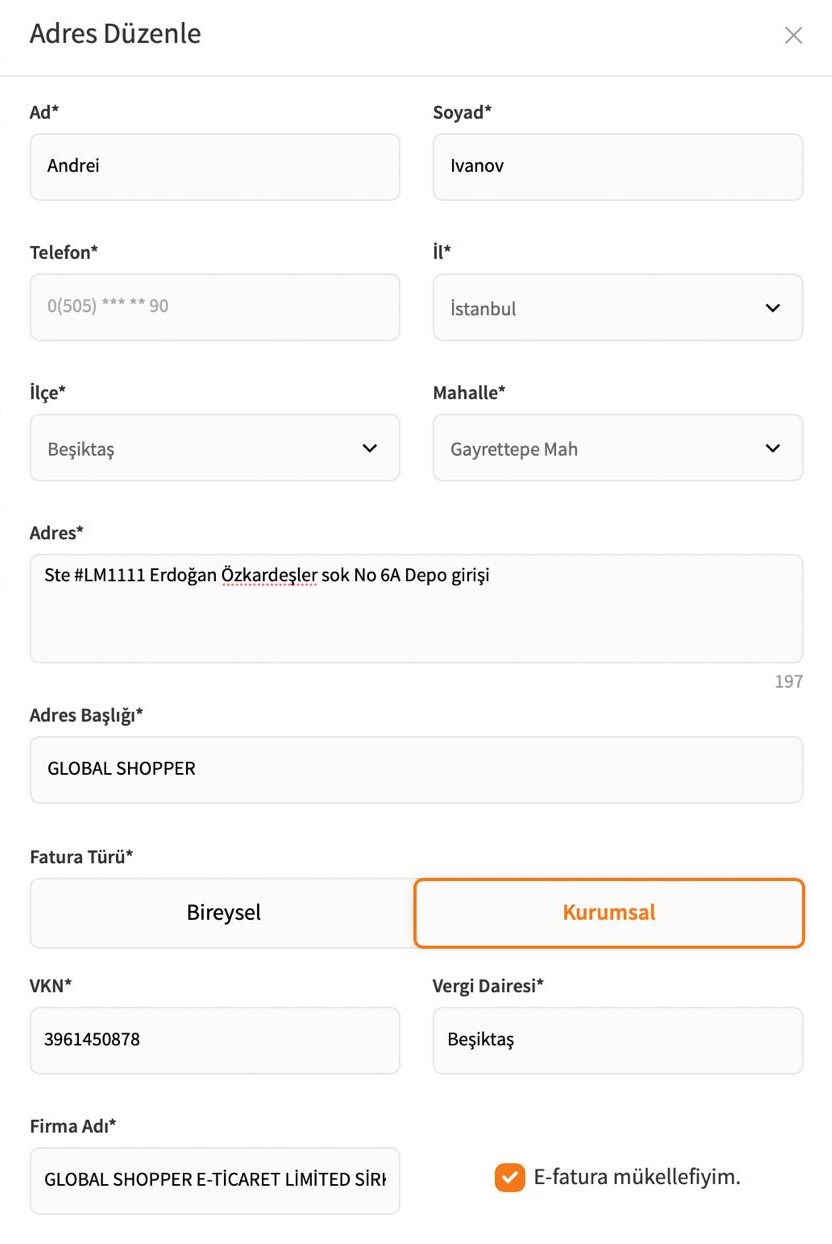Click the underlined word Özkardeşler in address

coord(269,576)
